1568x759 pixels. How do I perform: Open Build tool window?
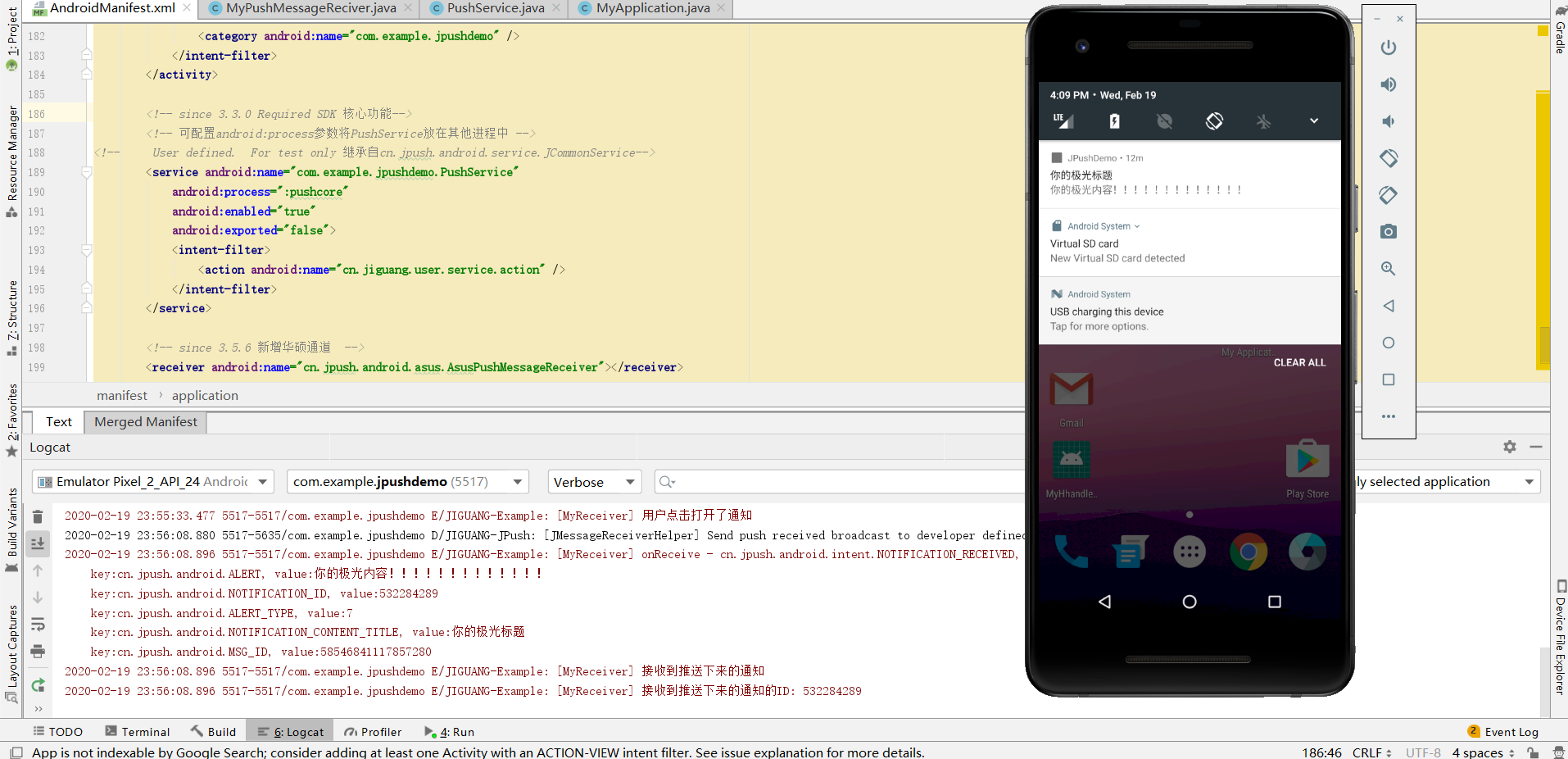click(x=214, y=732)
